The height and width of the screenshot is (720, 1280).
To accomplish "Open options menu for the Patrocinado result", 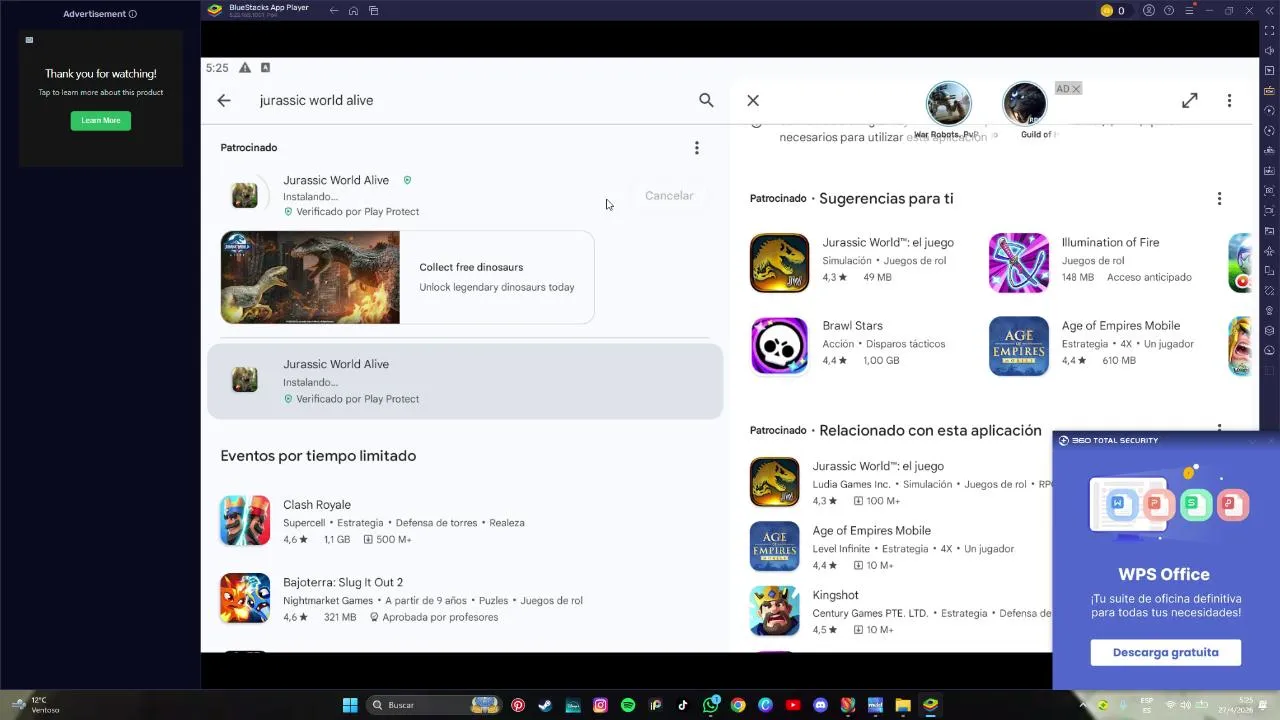I will point(697,148).
